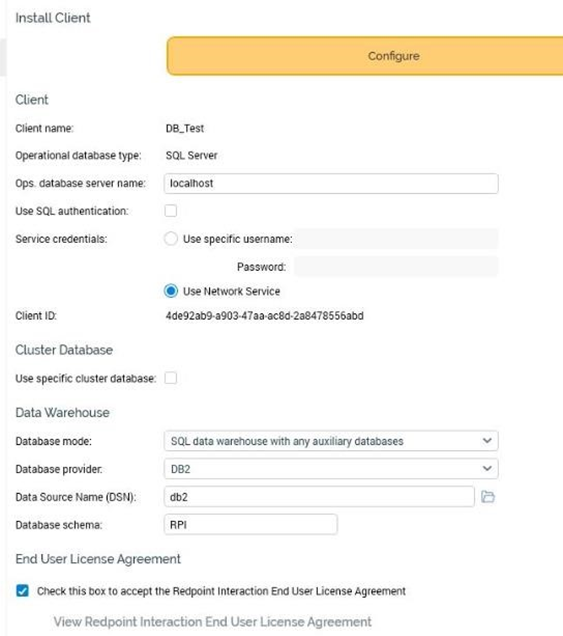
Task: Click the DSN folder browse icon
Action: (x=488, y=496)
